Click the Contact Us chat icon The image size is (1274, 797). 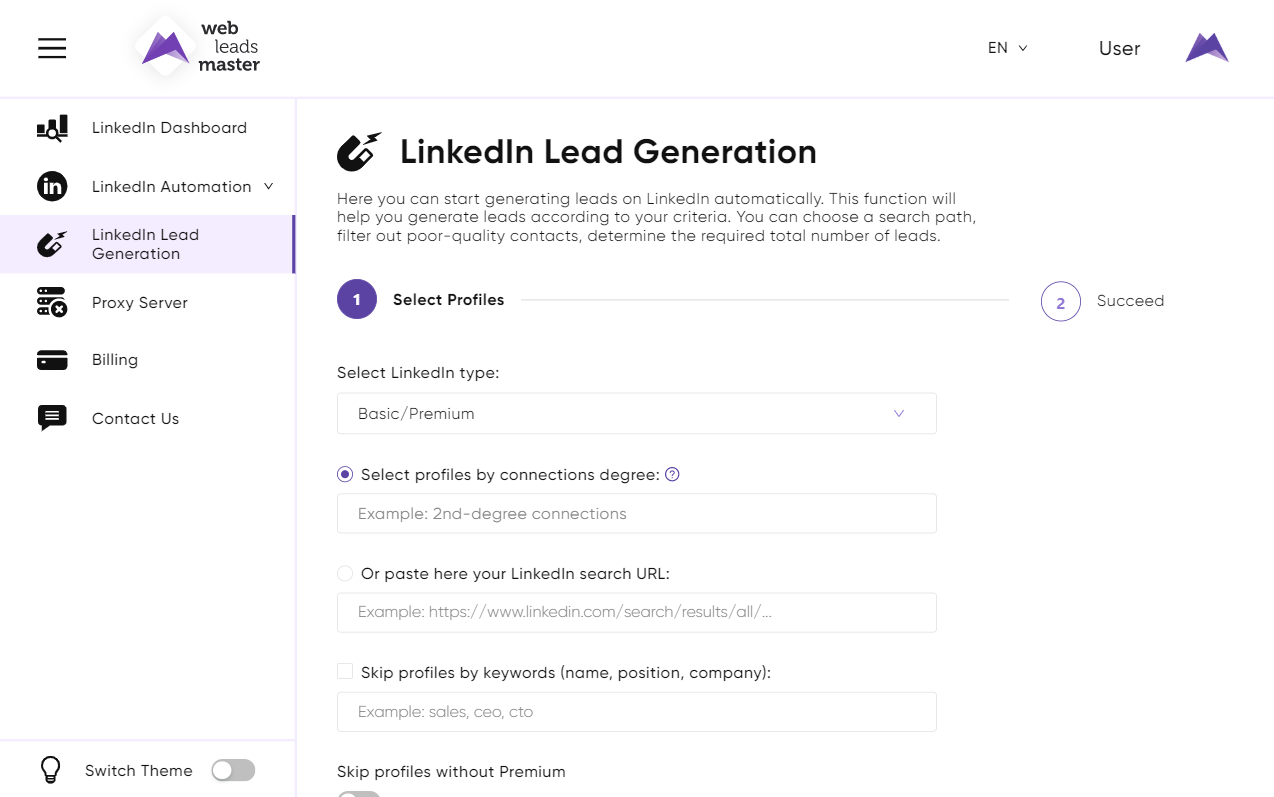point(52,418)
